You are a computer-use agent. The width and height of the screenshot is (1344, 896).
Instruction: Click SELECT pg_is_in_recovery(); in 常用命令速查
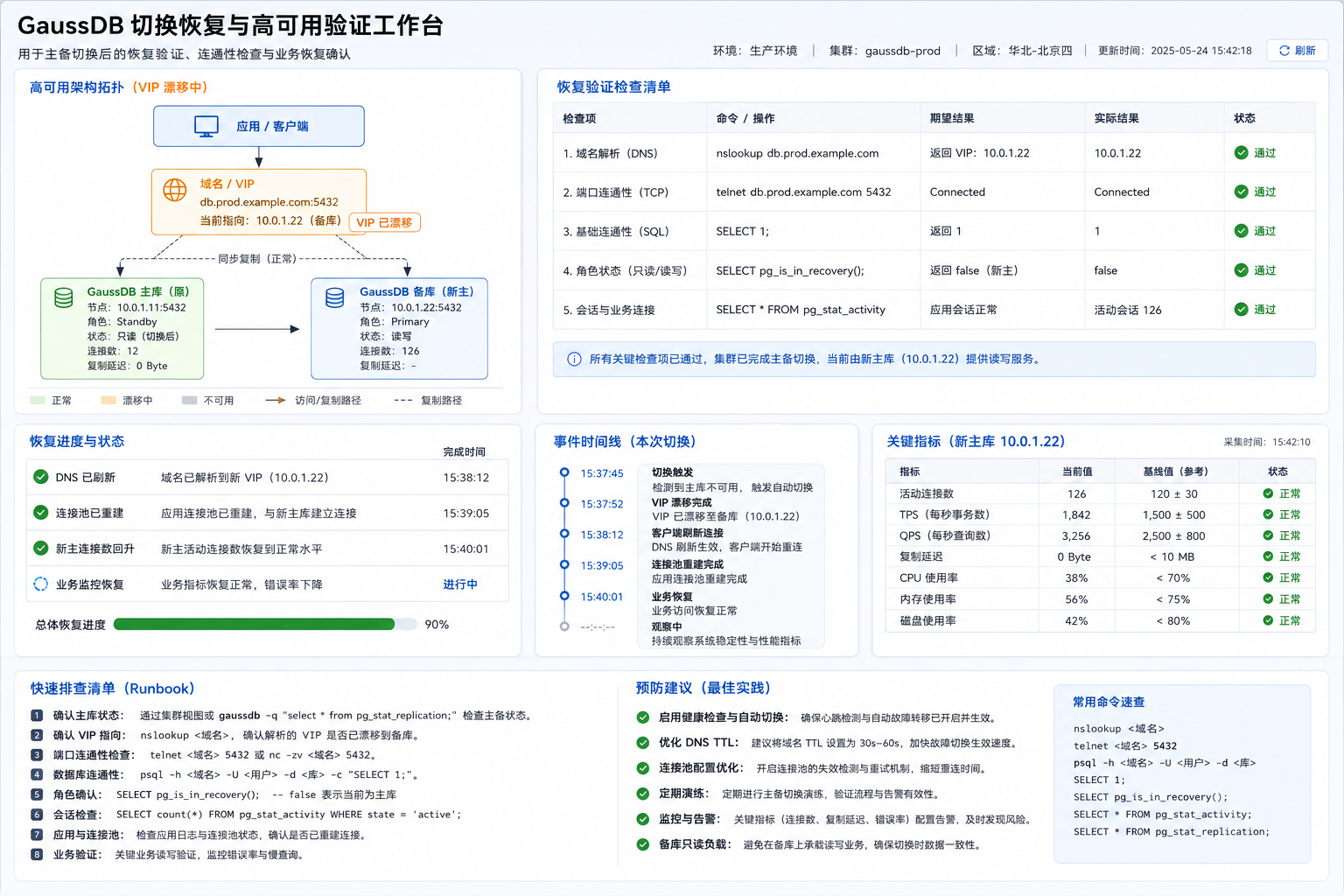pyautogui.click(x=1151, y=797)
